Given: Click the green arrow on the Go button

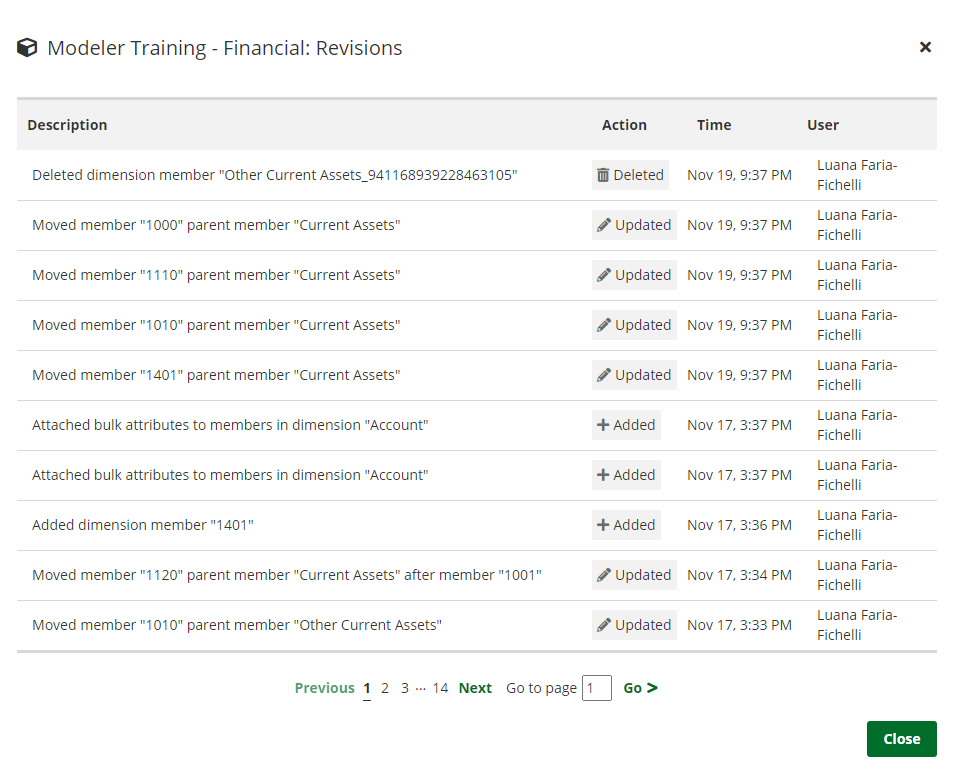Looking at the screenshot, I should click(x=652, y=687).
